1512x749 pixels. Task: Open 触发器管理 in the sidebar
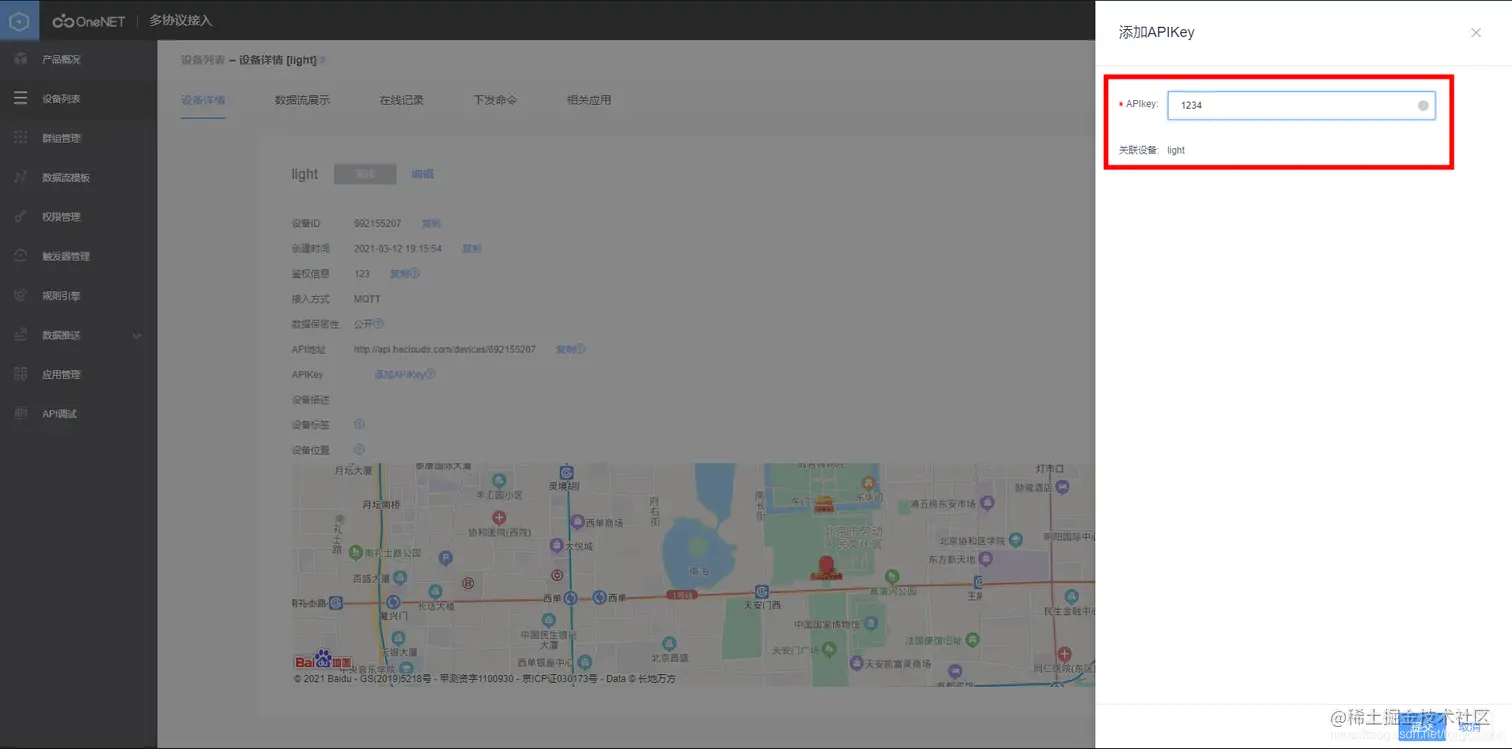pyautogui.click(x=66, y=256)
